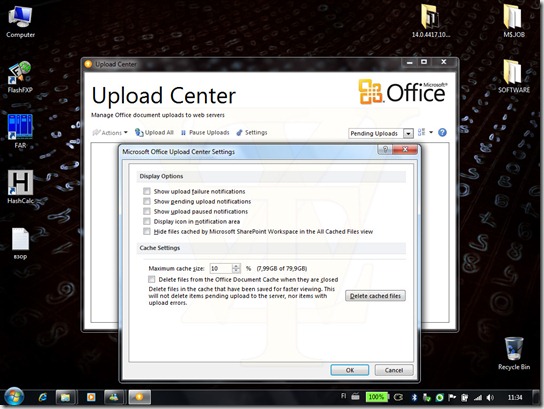Click the settings dialog help question button
Screen dimensions: 544x409
(x=385, y=149)
